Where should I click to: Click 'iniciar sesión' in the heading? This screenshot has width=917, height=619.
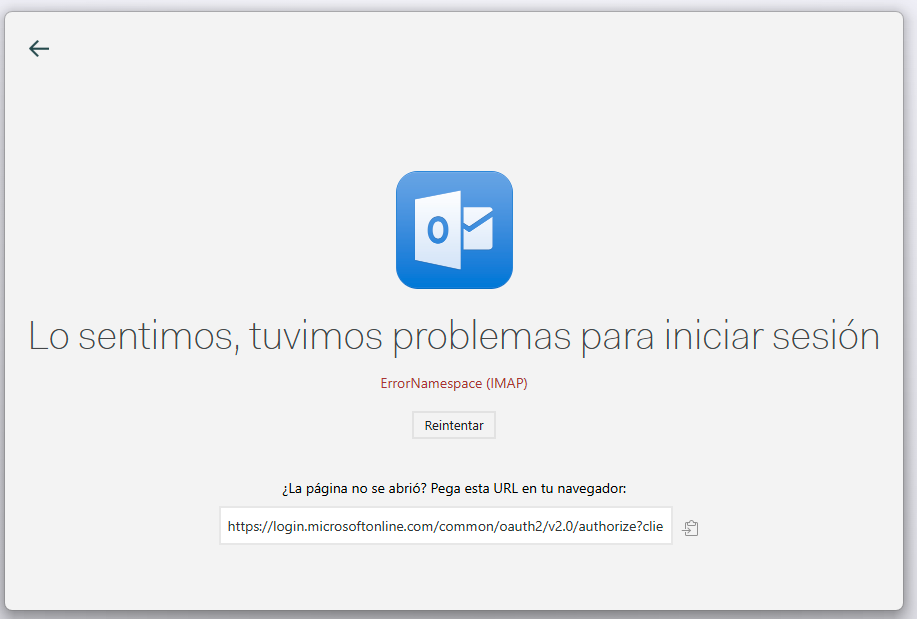772,337
